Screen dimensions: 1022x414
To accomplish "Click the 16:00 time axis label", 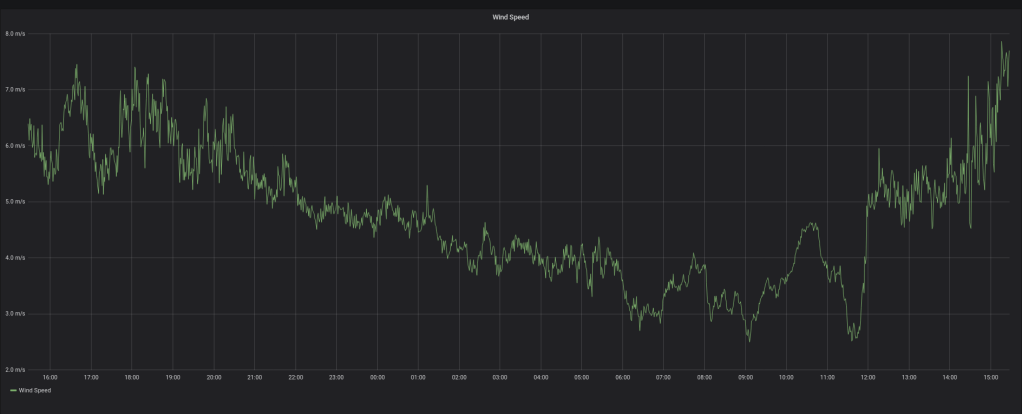I will coord(50,377).
